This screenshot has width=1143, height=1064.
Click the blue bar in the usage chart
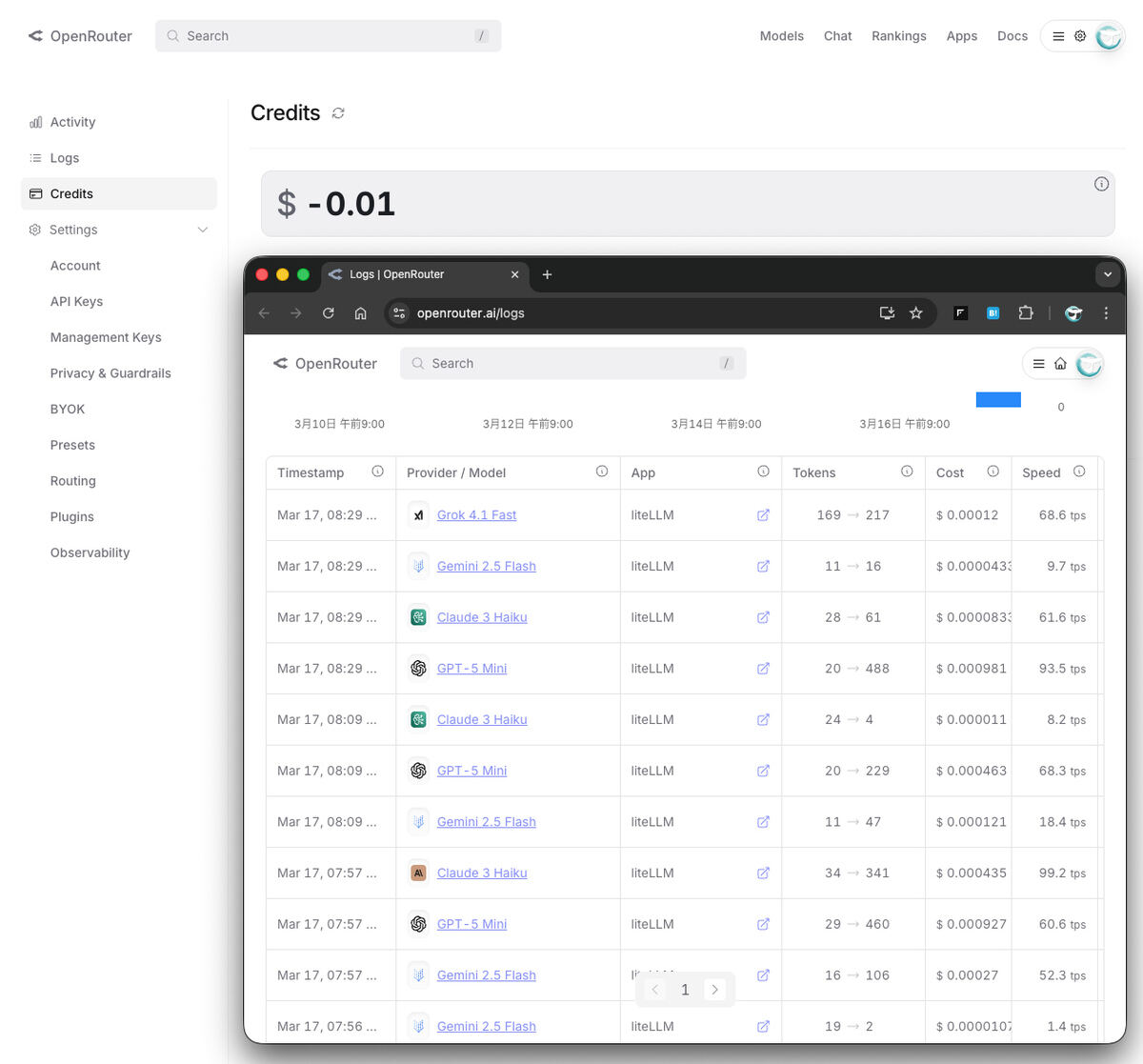pos(998,400)
